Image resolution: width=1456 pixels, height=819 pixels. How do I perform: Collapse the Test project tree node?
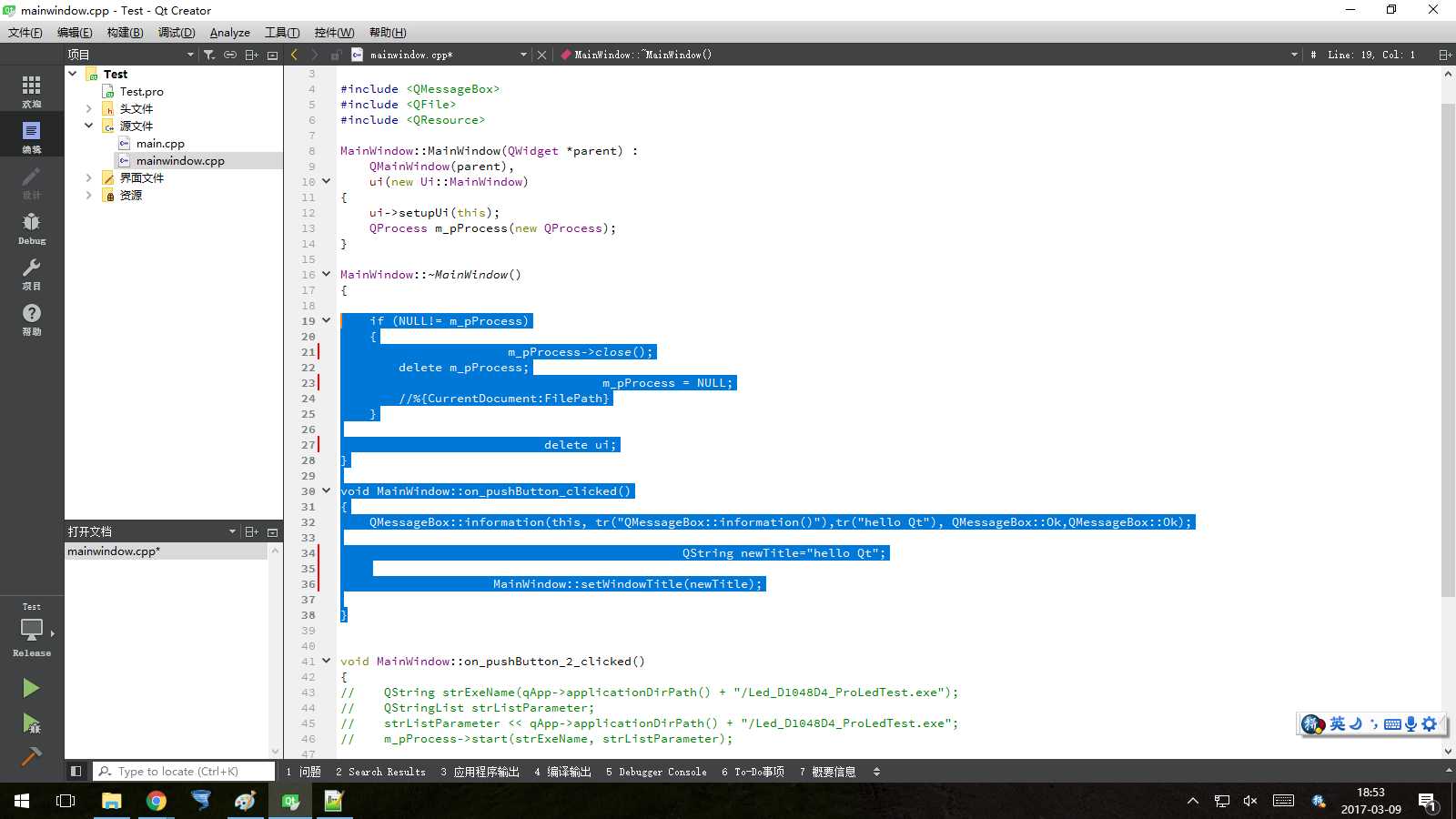tap(72, 74)
